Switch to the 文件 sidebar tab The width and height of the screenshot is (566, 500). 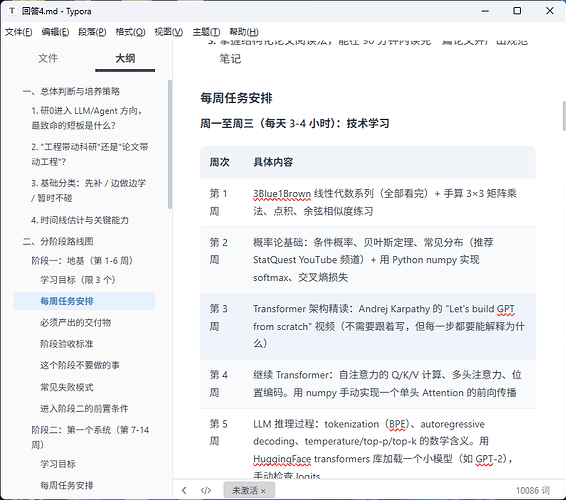pos(48,58)
